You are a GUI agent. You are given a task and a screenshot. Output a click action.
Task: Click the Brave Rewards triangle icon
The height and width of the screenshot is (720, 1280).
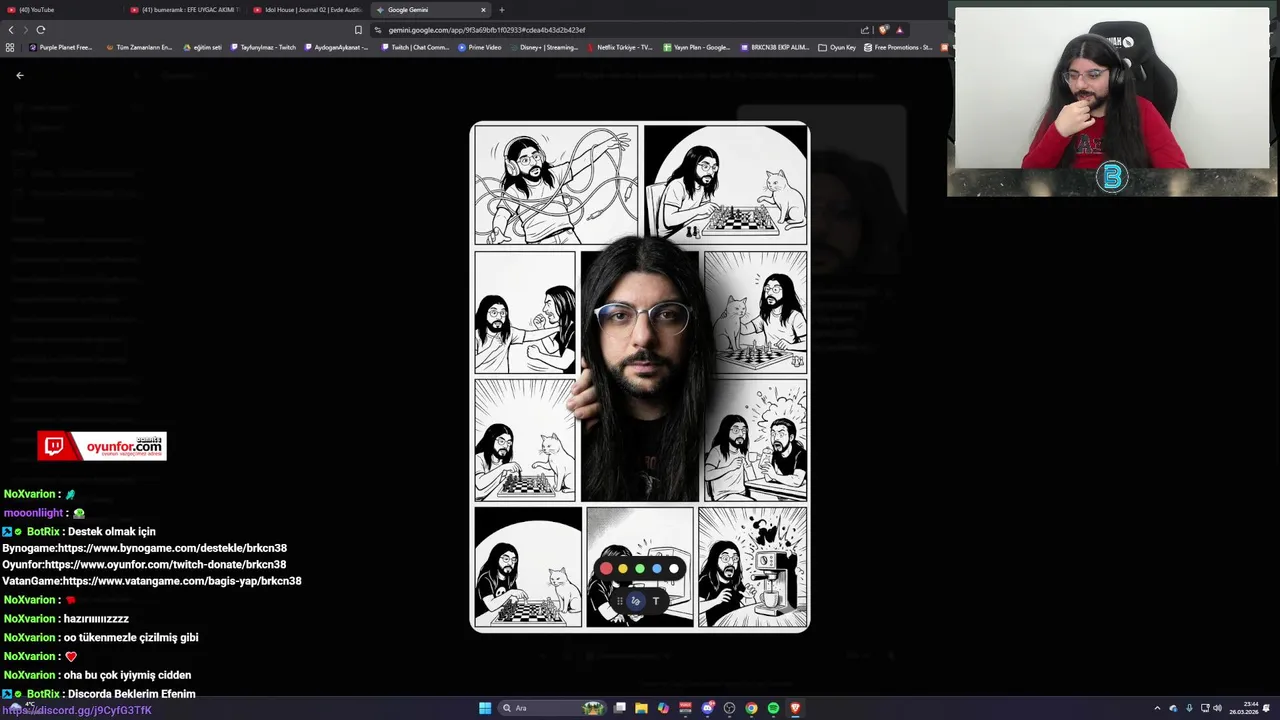coord(899,30)
